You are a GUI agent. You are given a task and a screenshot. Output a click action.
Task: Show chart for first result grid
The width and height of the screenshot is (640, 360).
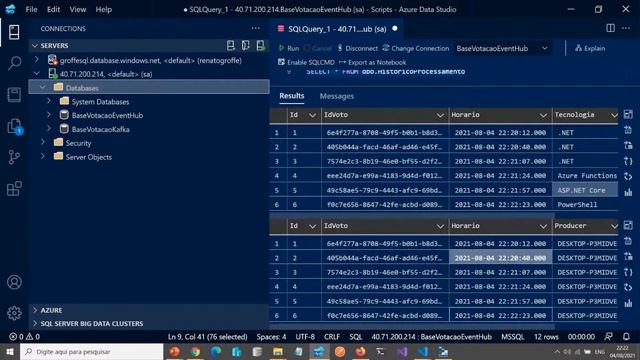628,192
